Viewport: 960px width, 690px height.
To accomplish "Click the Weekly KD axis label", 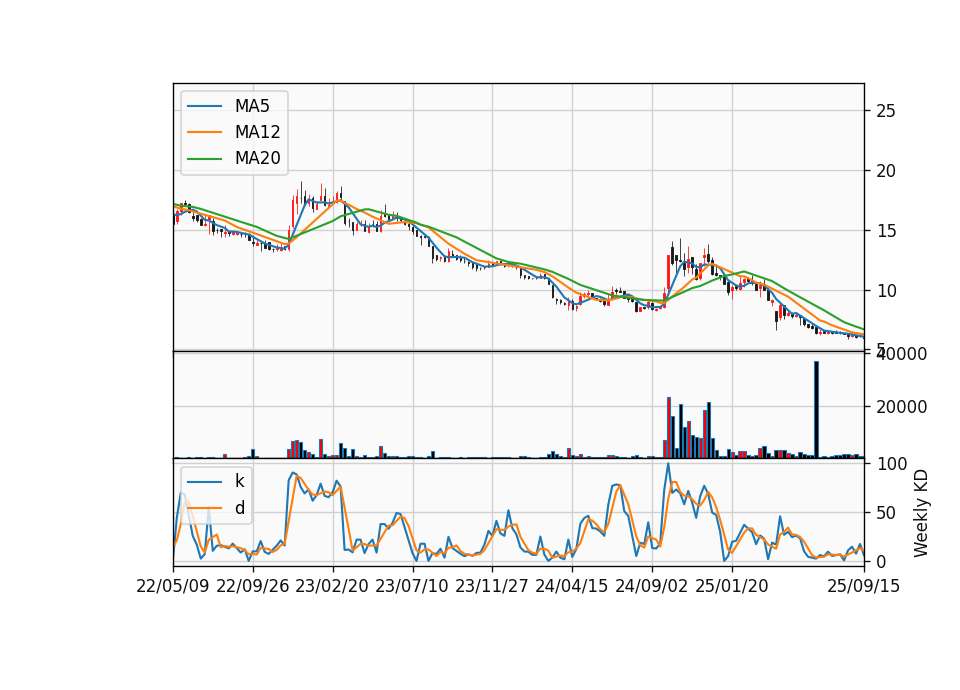I will [x=921, y=513].
